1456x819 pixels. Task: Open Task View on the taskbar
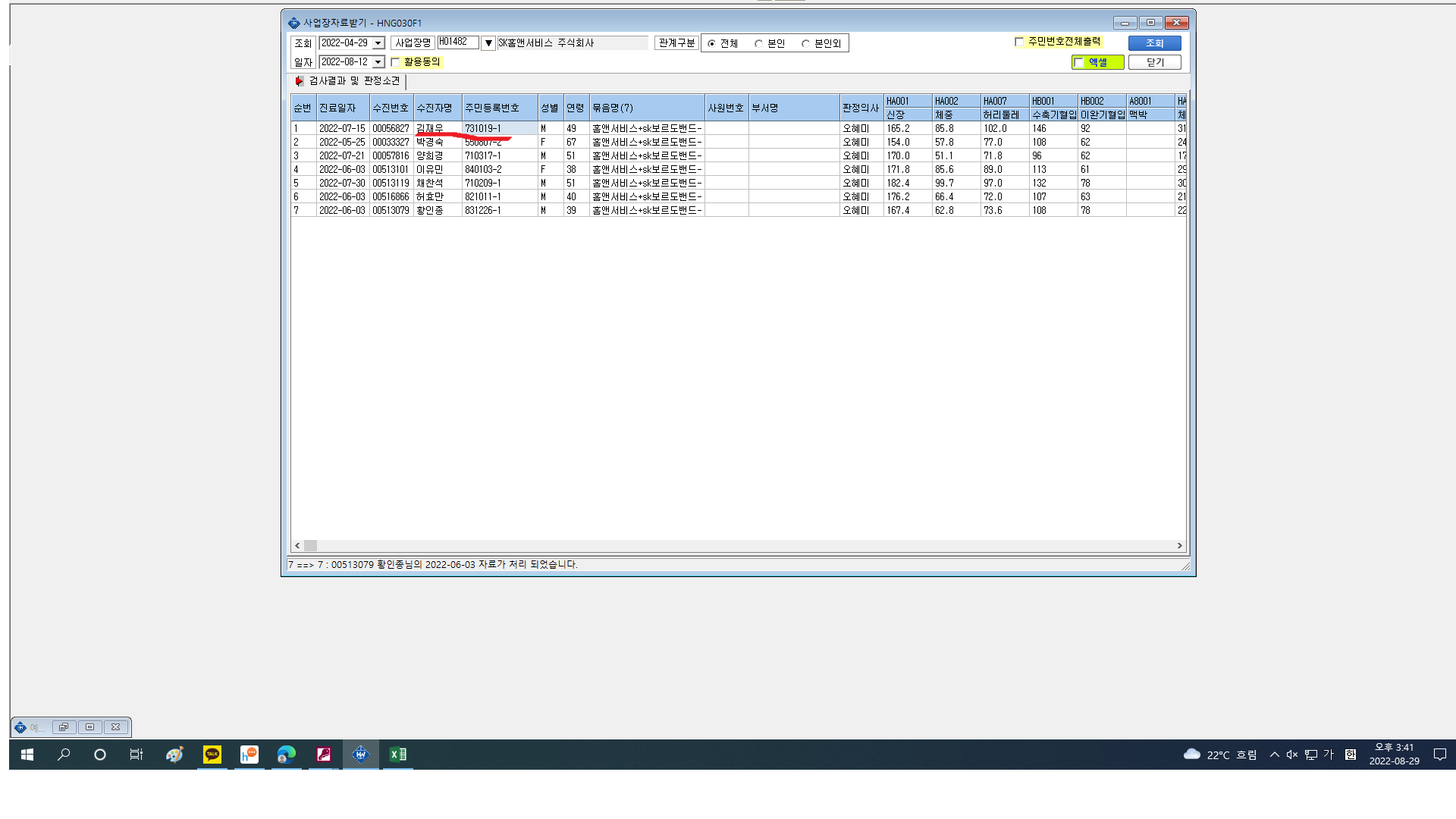tap(136, 754)
